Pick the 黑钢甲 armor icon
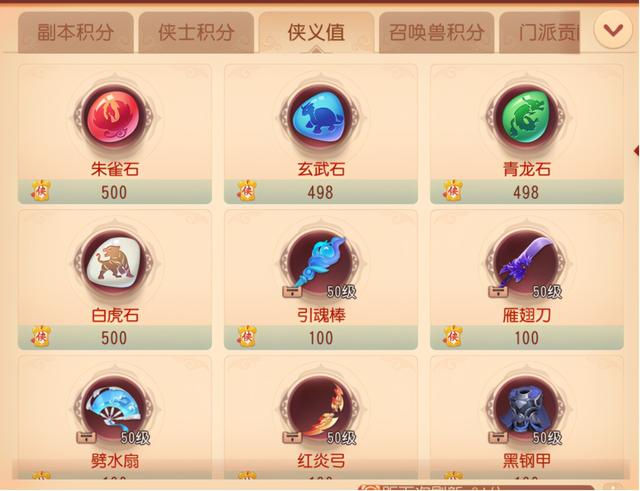Screen dimensions: 640x491 point(526,409)
